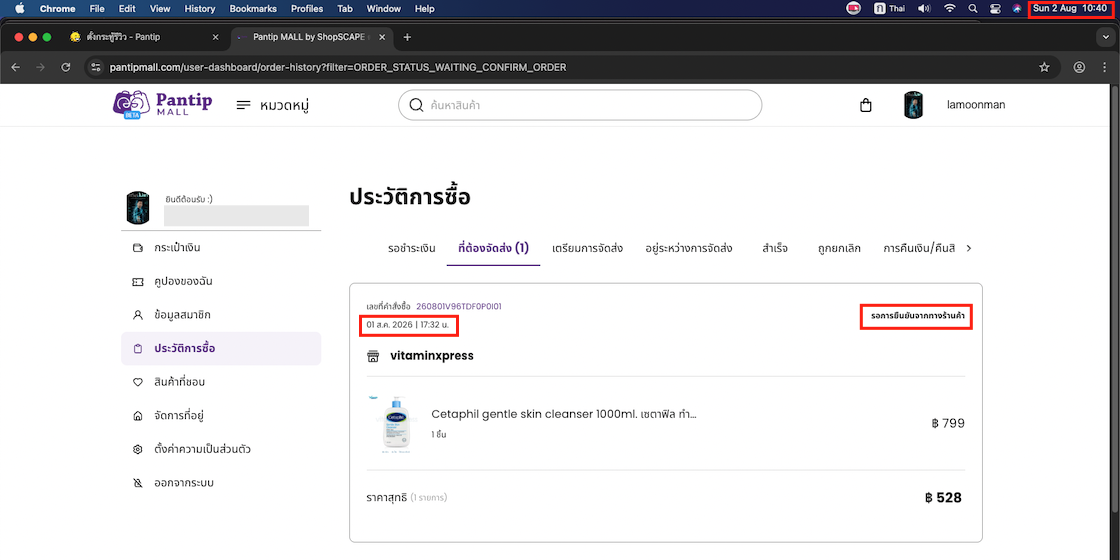Close the Pantip MALL by ShopSCAPE tab
1120x560 pixels.
tap(382, 37)
